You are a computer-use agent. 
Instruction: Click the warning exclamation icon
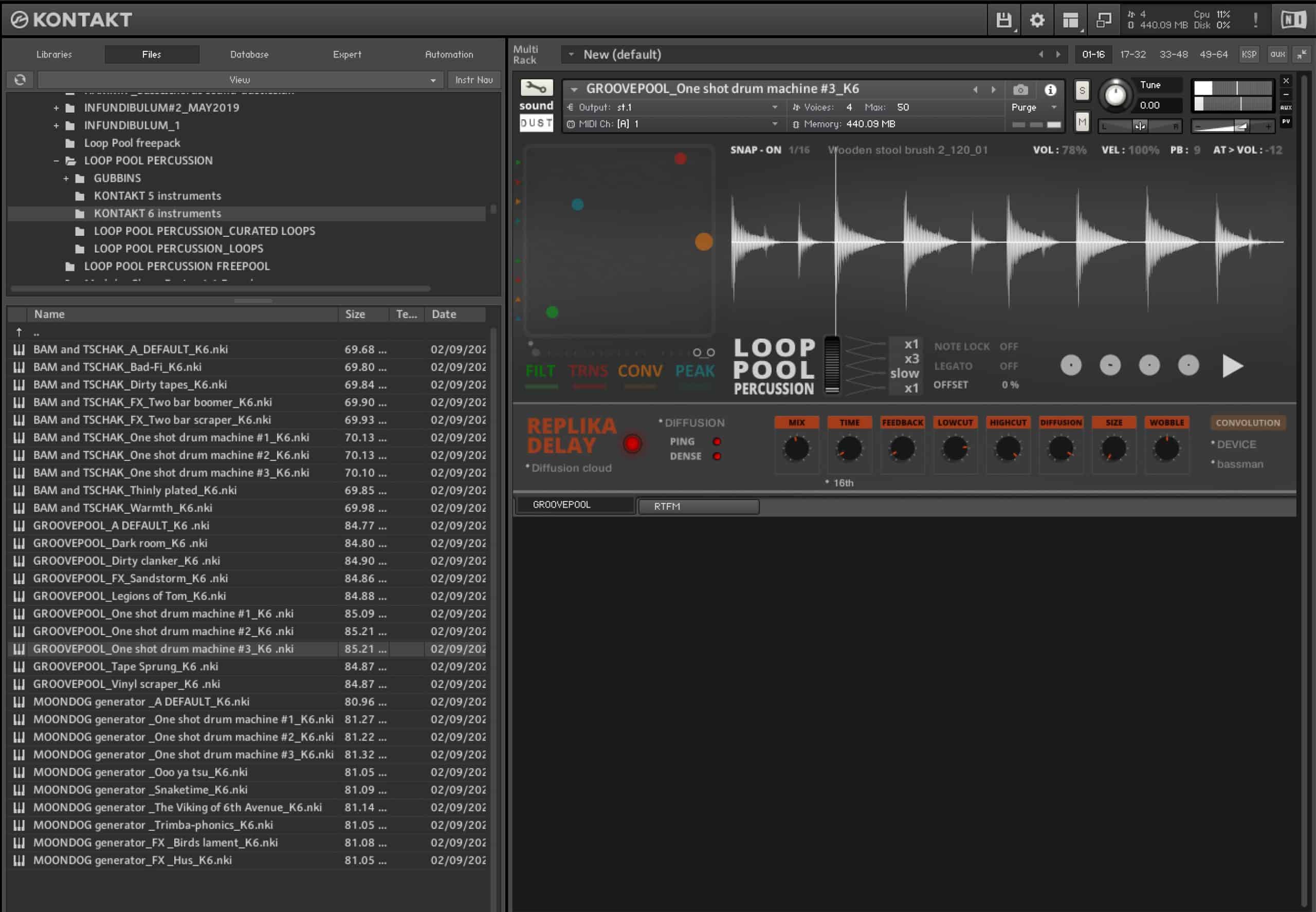pyautogui.click(x=1255, y=20)
